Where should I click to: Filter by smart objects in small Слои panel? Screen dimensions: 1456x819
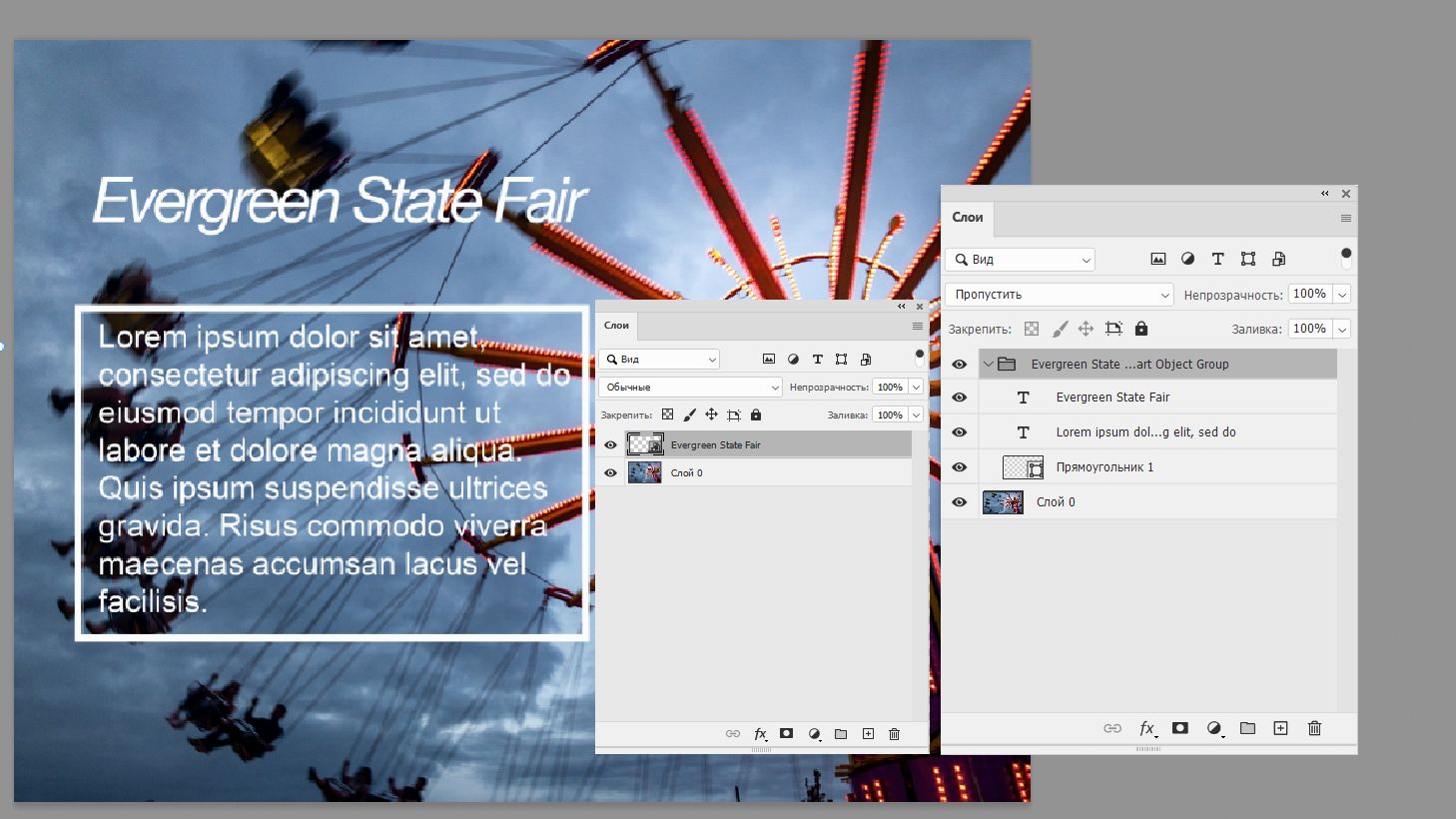866,359
